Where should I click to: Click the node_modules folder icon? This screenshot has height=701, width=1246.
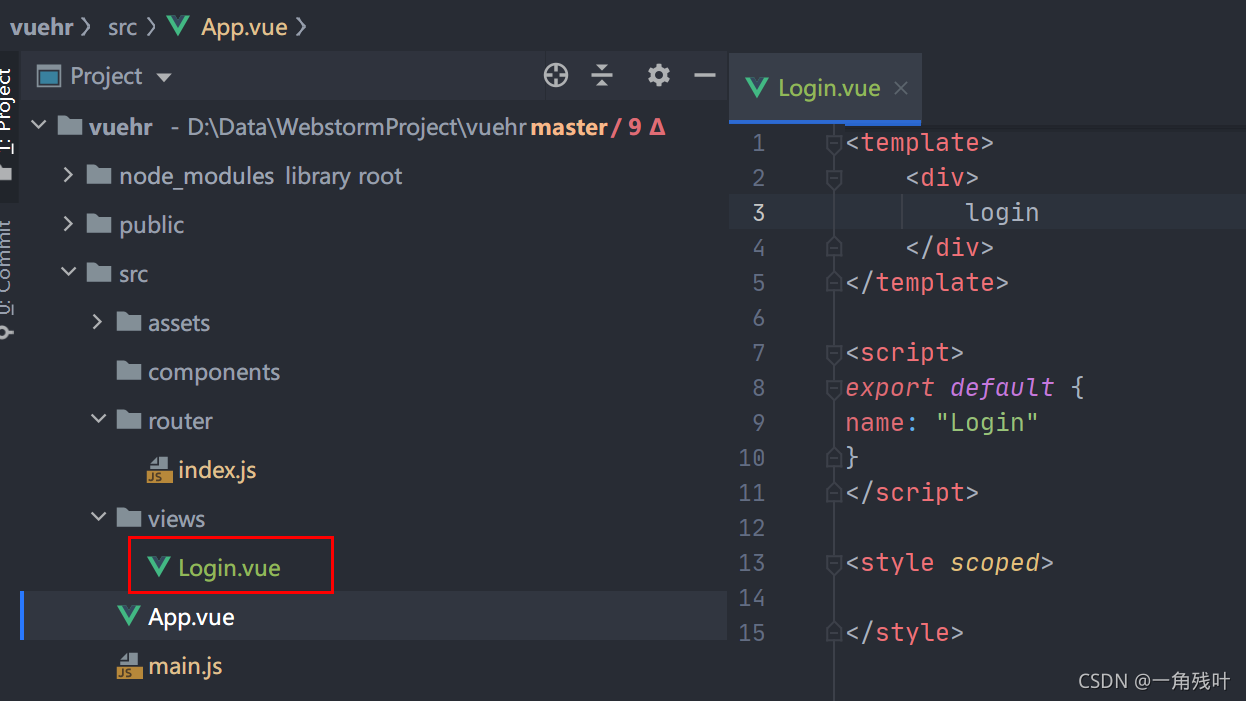(x=99, y=176)
